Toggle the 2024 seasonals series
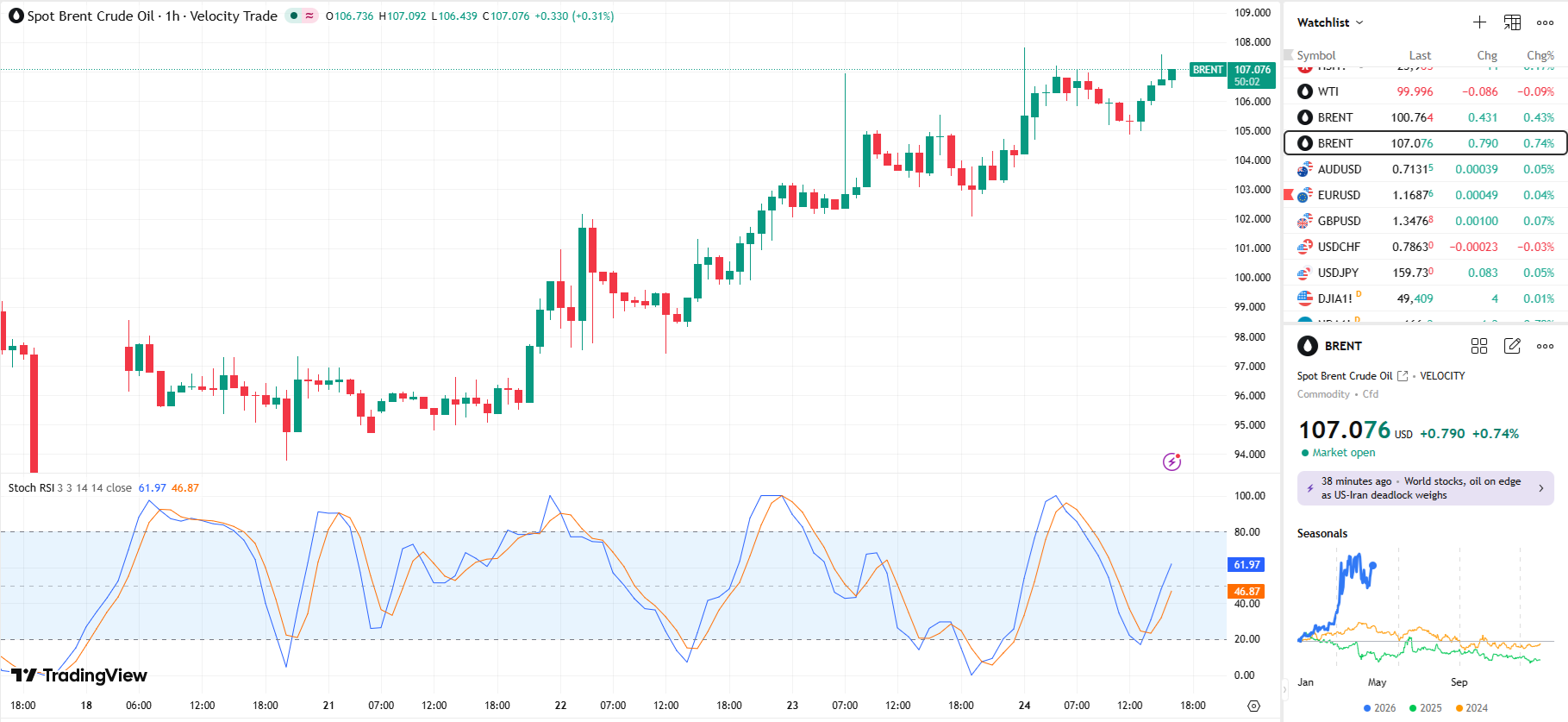1568x722 pixels. point(1471,708)
